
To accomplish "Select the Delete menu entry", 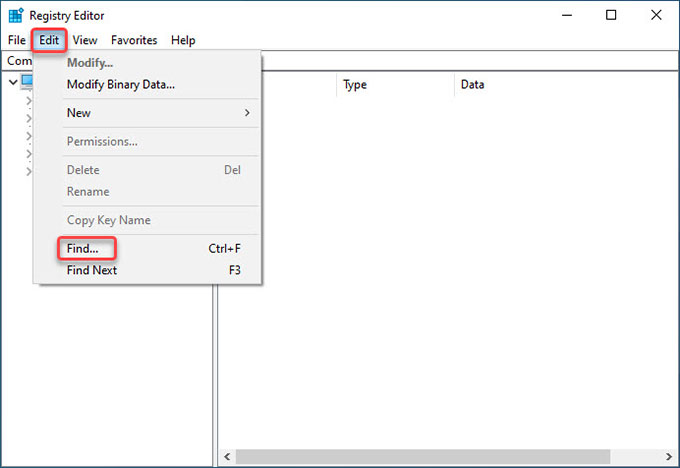I will 147,170.
